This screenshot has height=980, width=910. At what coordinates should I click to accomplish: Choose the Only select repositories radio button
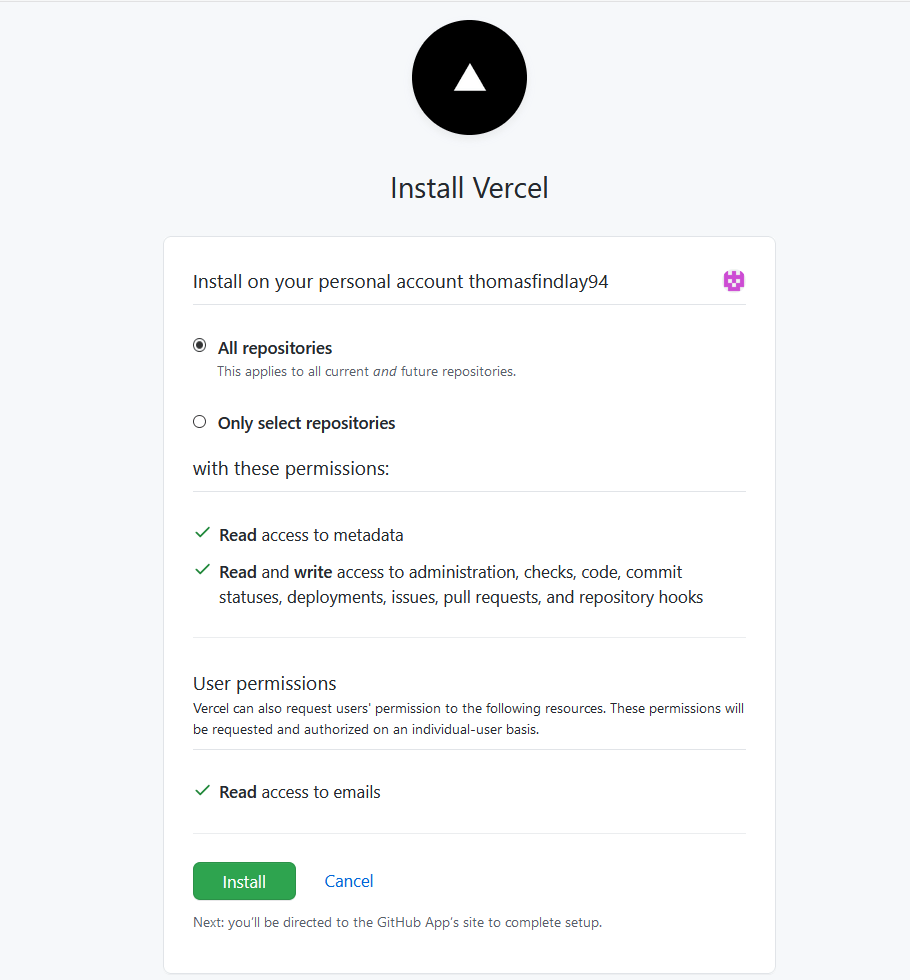(x=199, y=422)
